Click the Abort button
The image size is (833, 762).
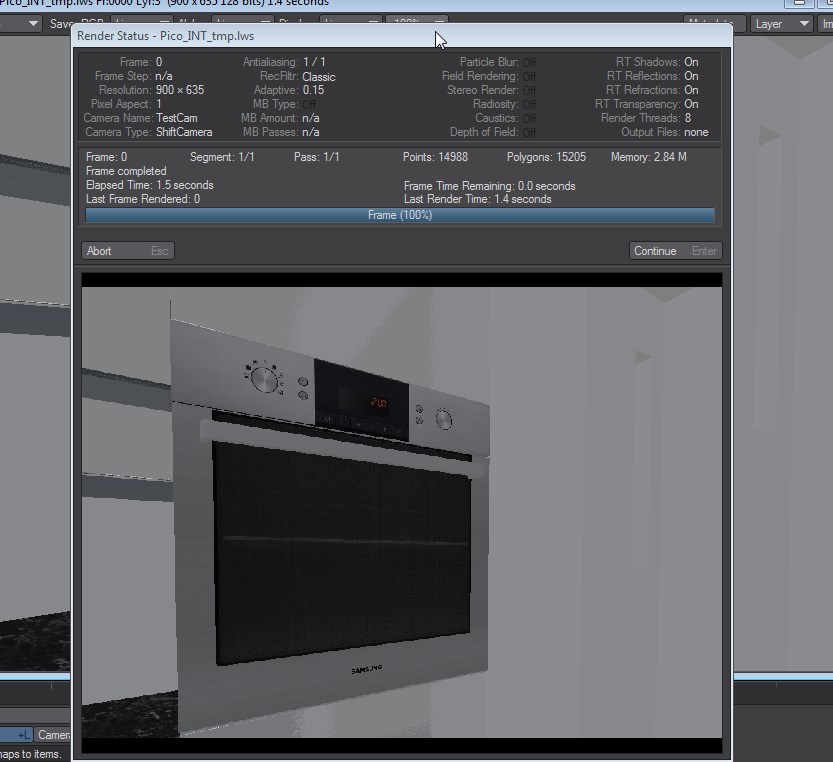tap(127, 251)
